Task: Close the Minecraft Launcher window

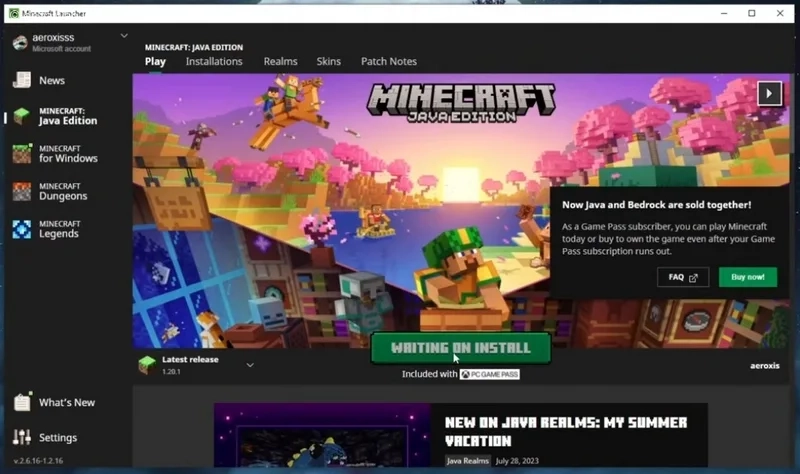Action: (x=780, y=13)
